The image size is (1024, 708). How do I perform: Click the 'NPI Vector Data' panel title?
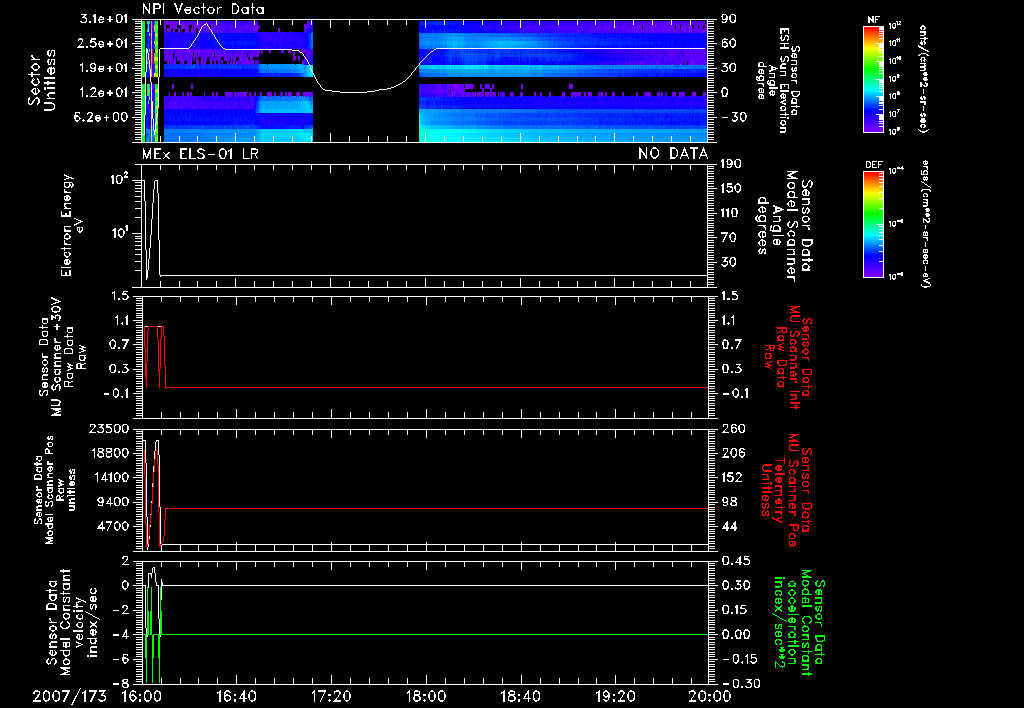(203, 9)
